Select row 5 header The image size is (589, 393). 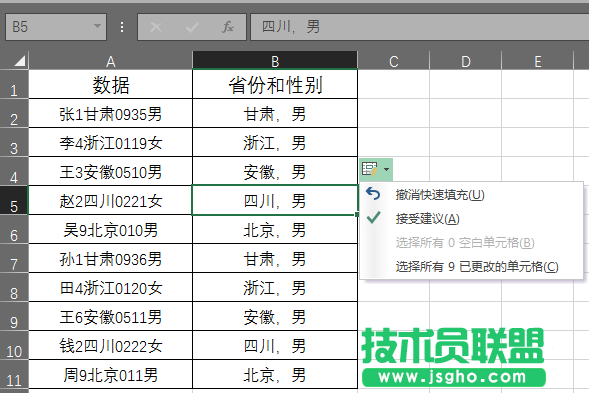coord(14,201)
